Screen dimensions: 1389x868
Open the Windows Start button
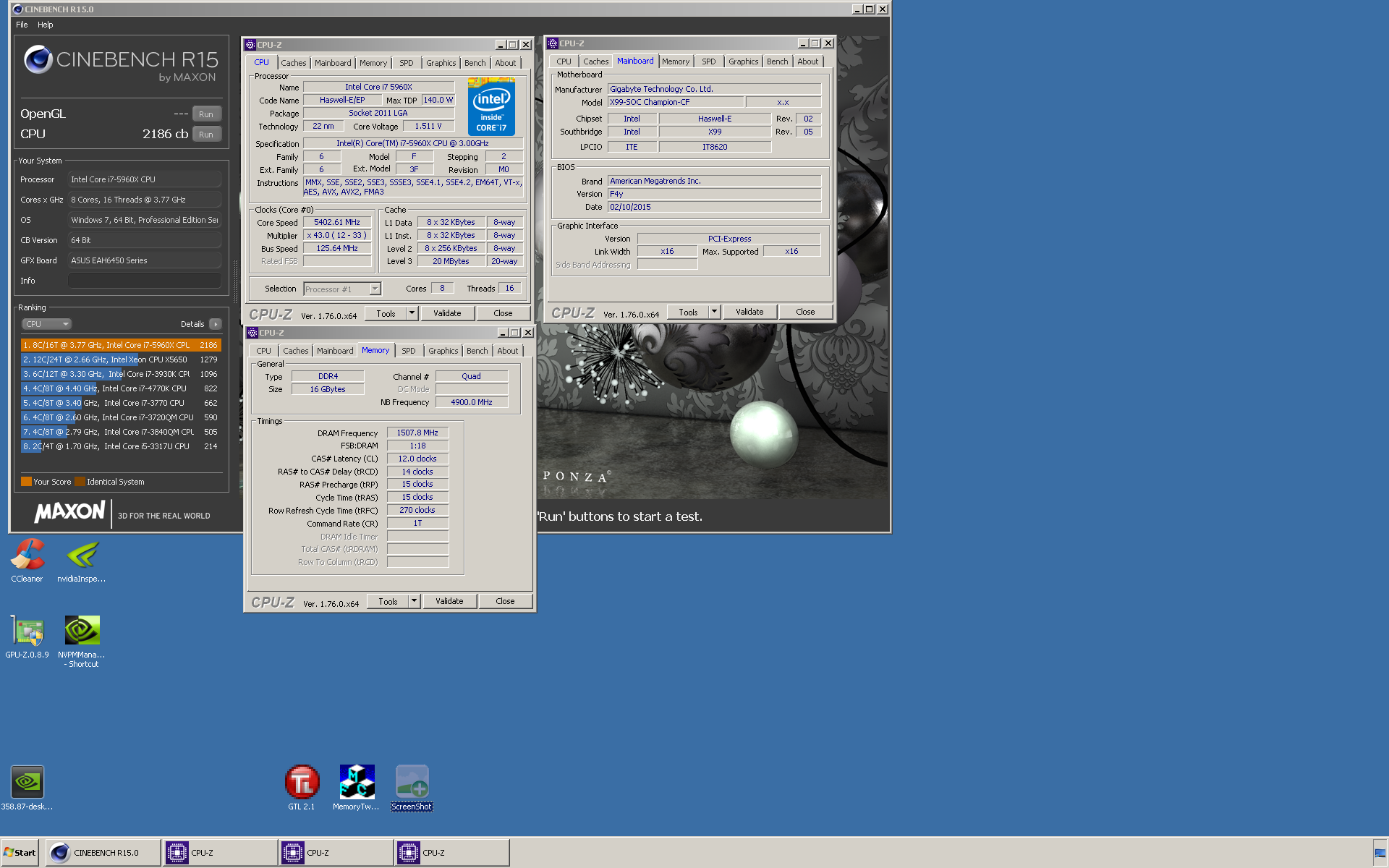coord(20,853)
